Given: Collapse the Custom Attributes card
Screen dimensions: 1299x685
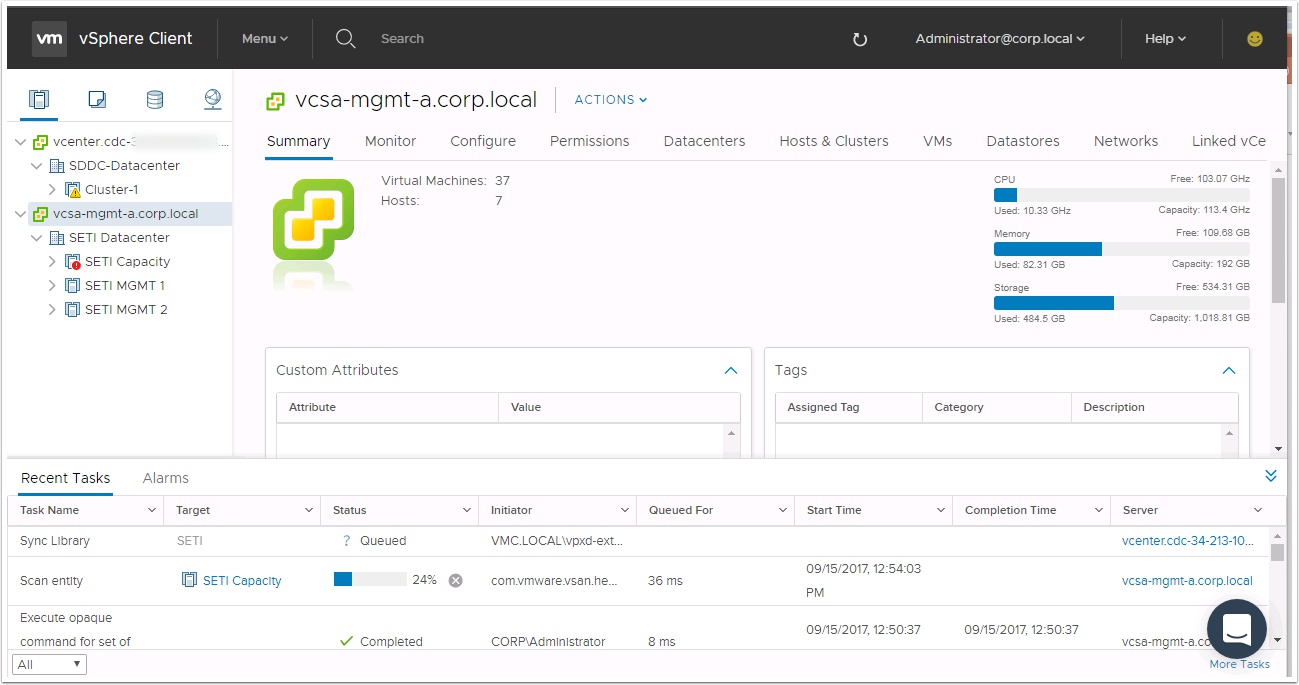Looking at the screenshot, I should [731, 370].
